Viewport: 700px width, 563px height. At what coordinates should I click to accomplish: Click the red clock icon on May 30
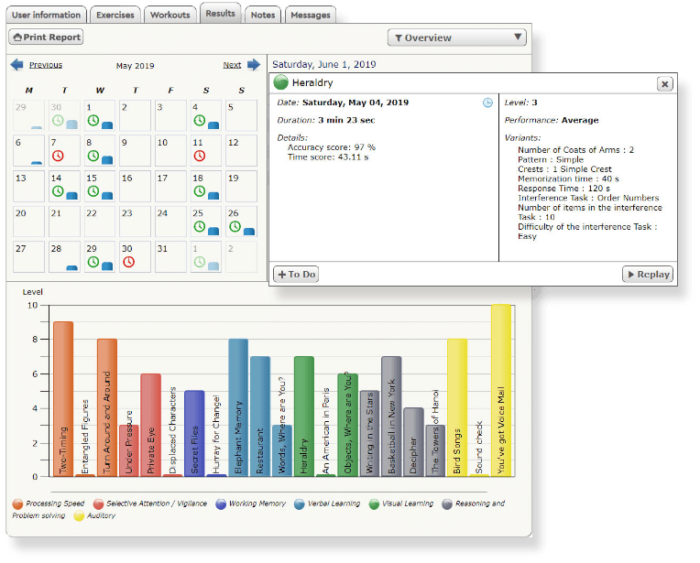129,262
